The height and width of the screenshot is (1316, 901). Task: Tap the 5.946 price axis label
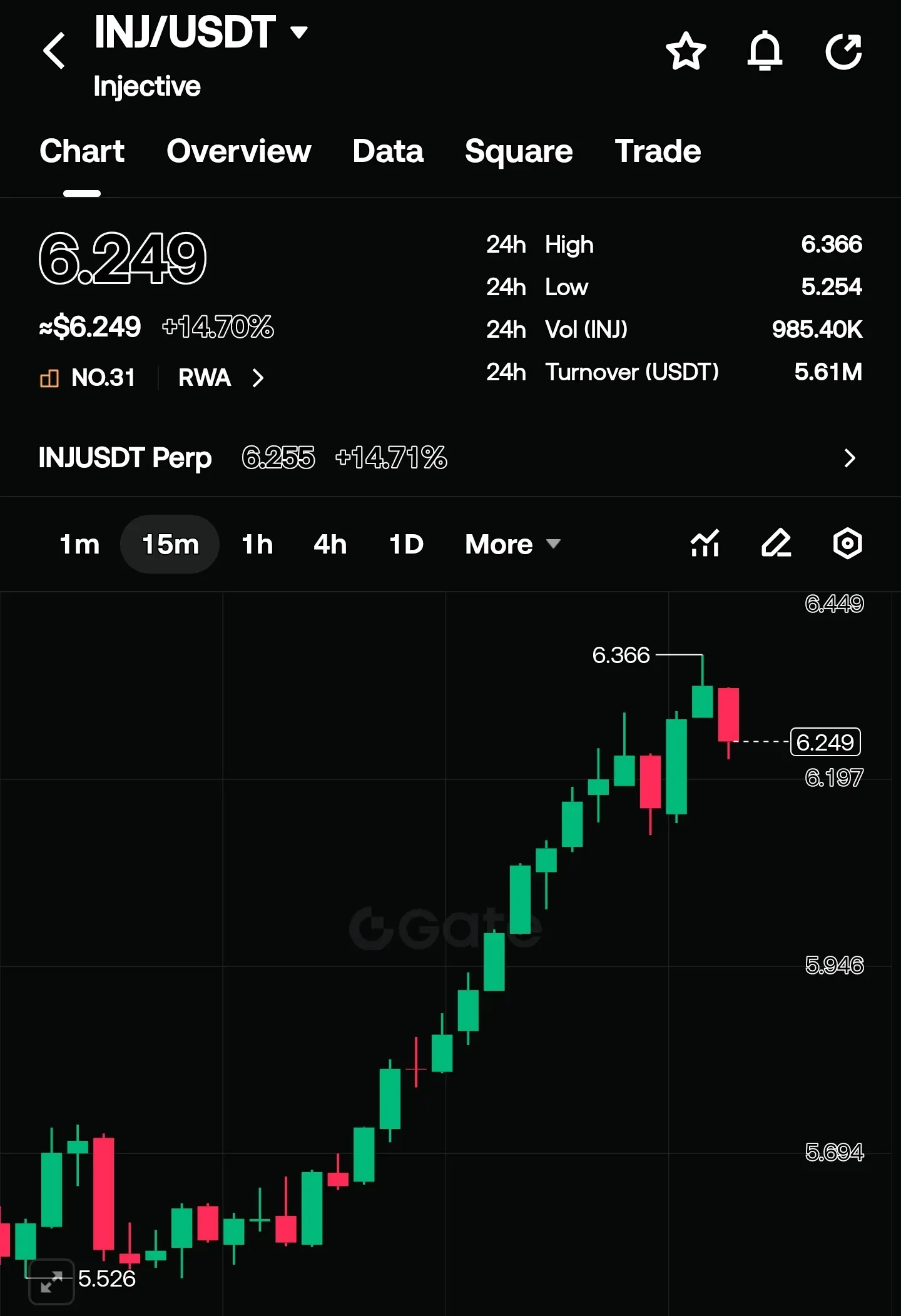tap(834, 965)
